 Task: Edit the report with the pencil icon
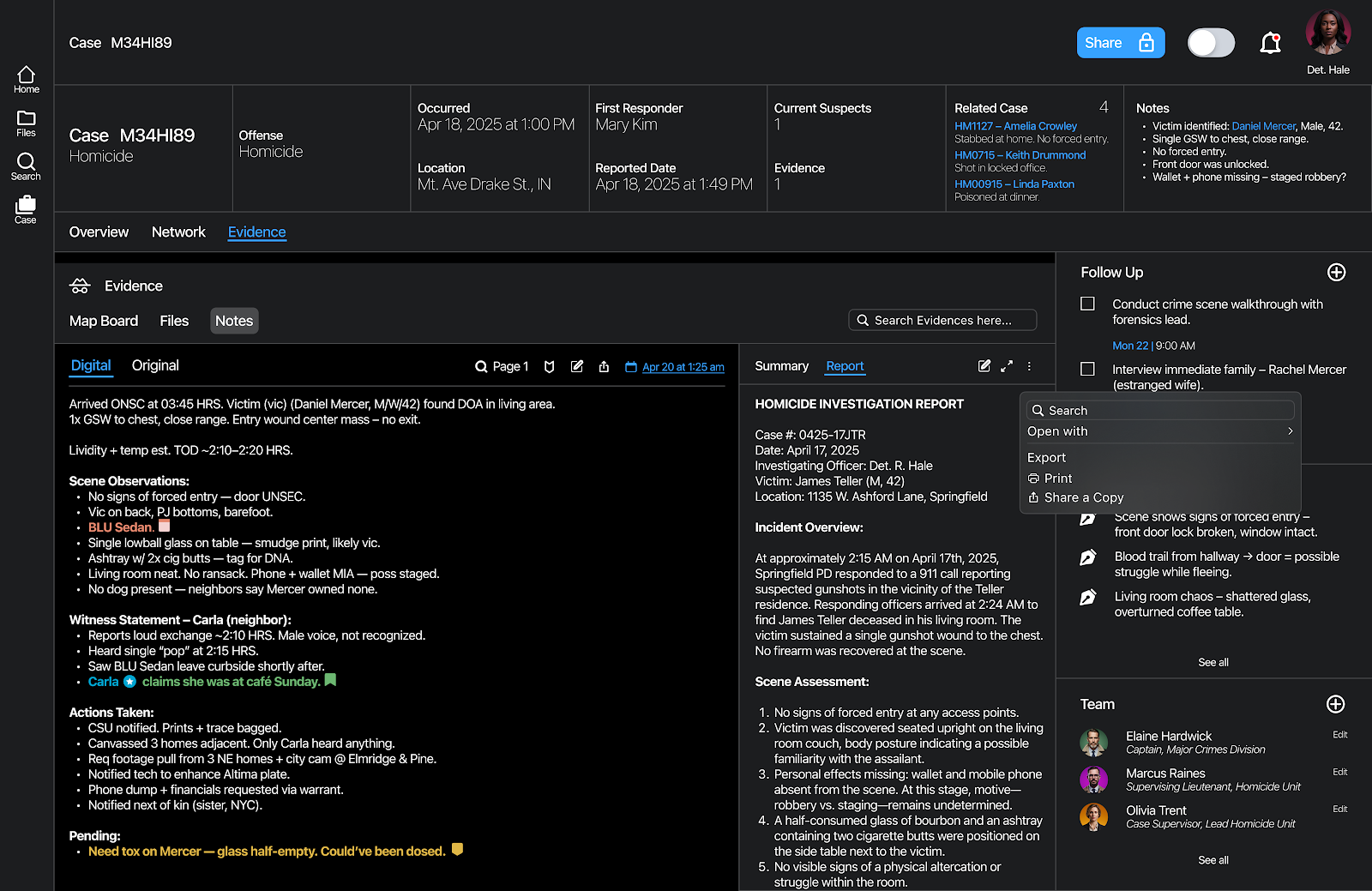coord(984,366)
